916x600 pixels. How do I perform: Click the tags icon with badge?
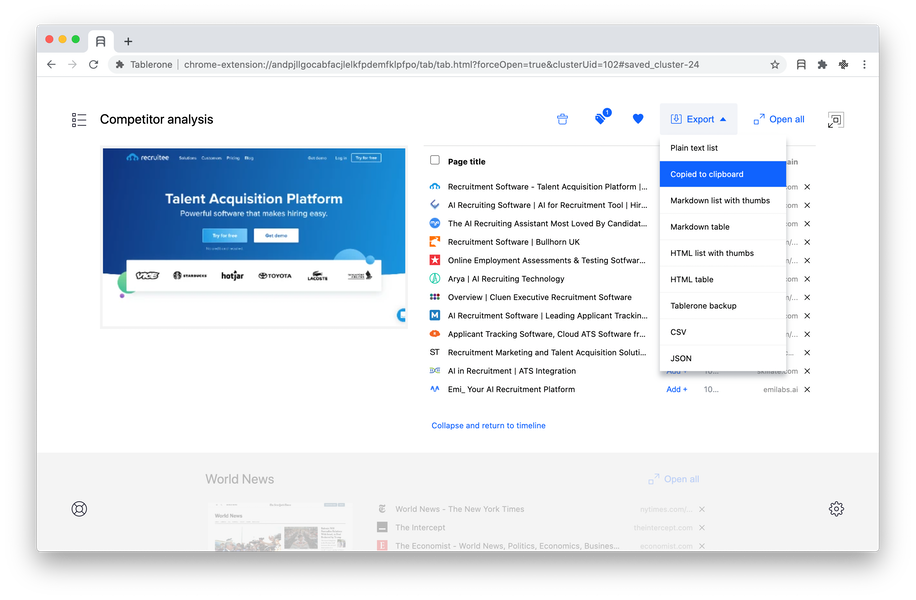pyautogui.click(x=601, y=118)
